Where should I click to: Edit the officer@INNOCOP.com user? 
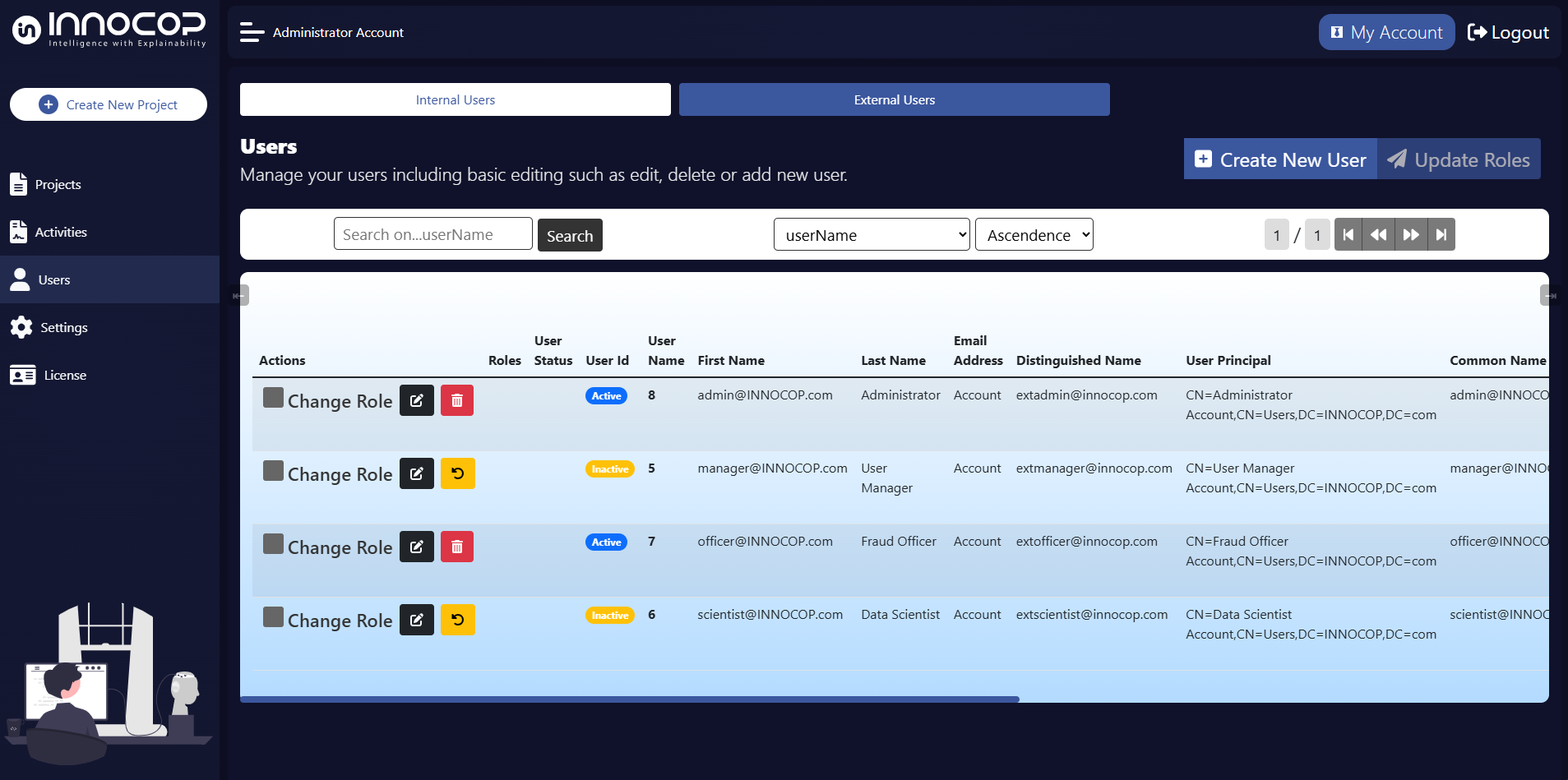[x=417, y=547]
